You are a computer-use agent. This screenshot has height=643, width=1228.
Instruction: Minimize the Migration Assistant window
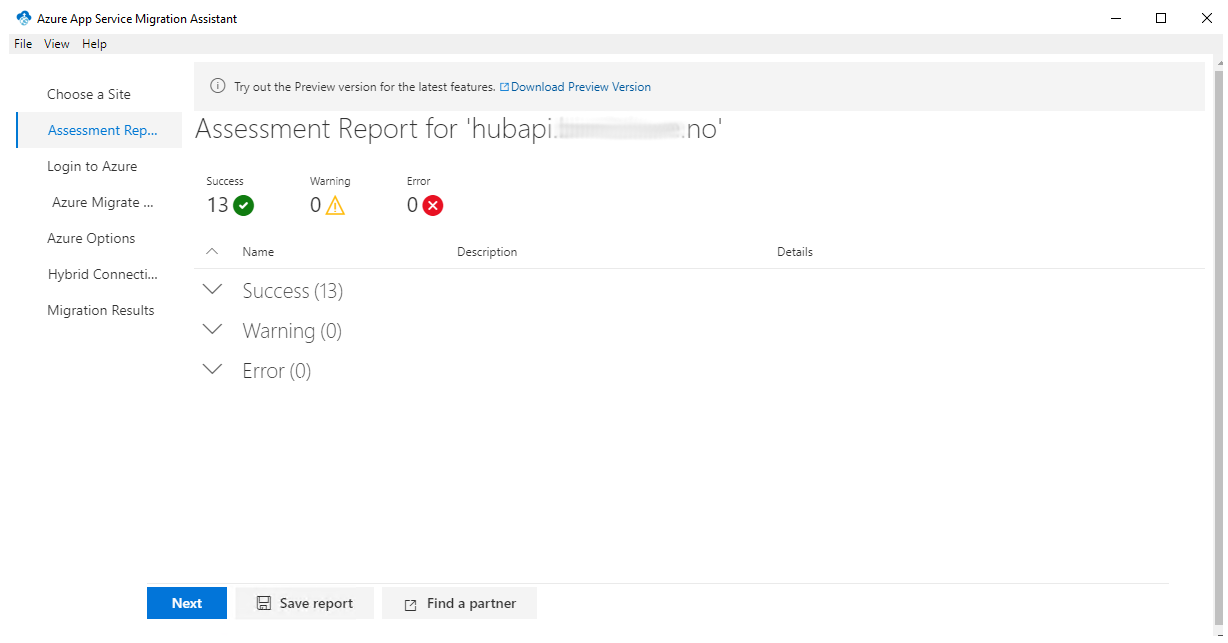tap(1115, 18)
